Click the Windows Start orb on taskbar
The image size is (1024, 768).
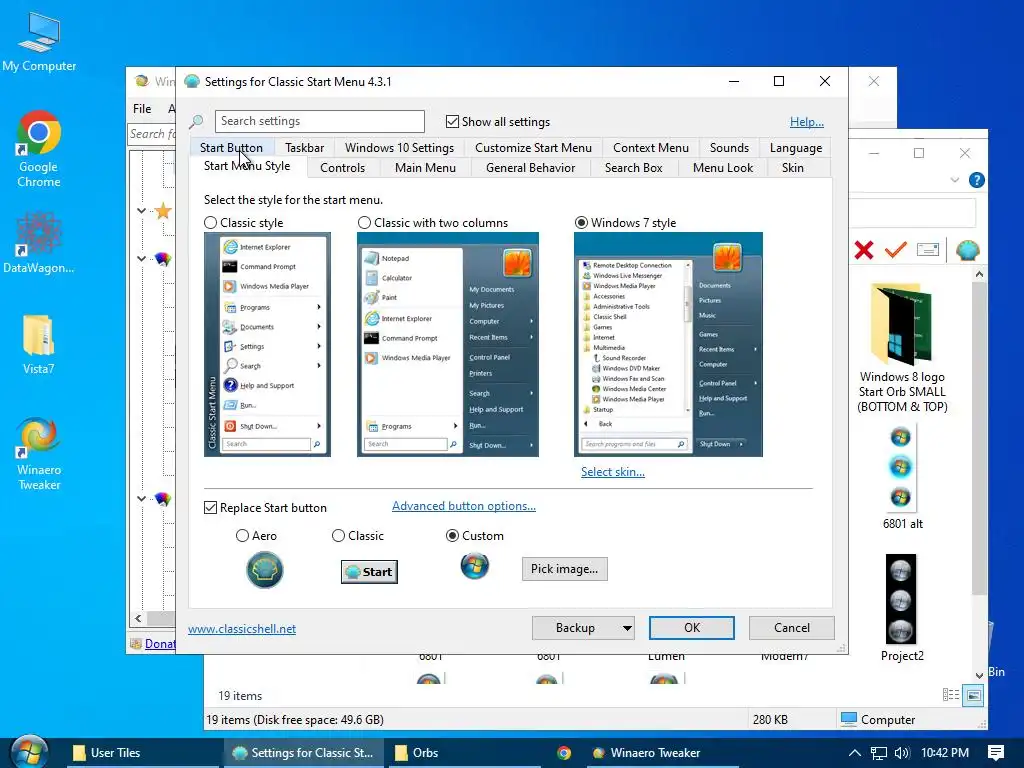point(29,752)
